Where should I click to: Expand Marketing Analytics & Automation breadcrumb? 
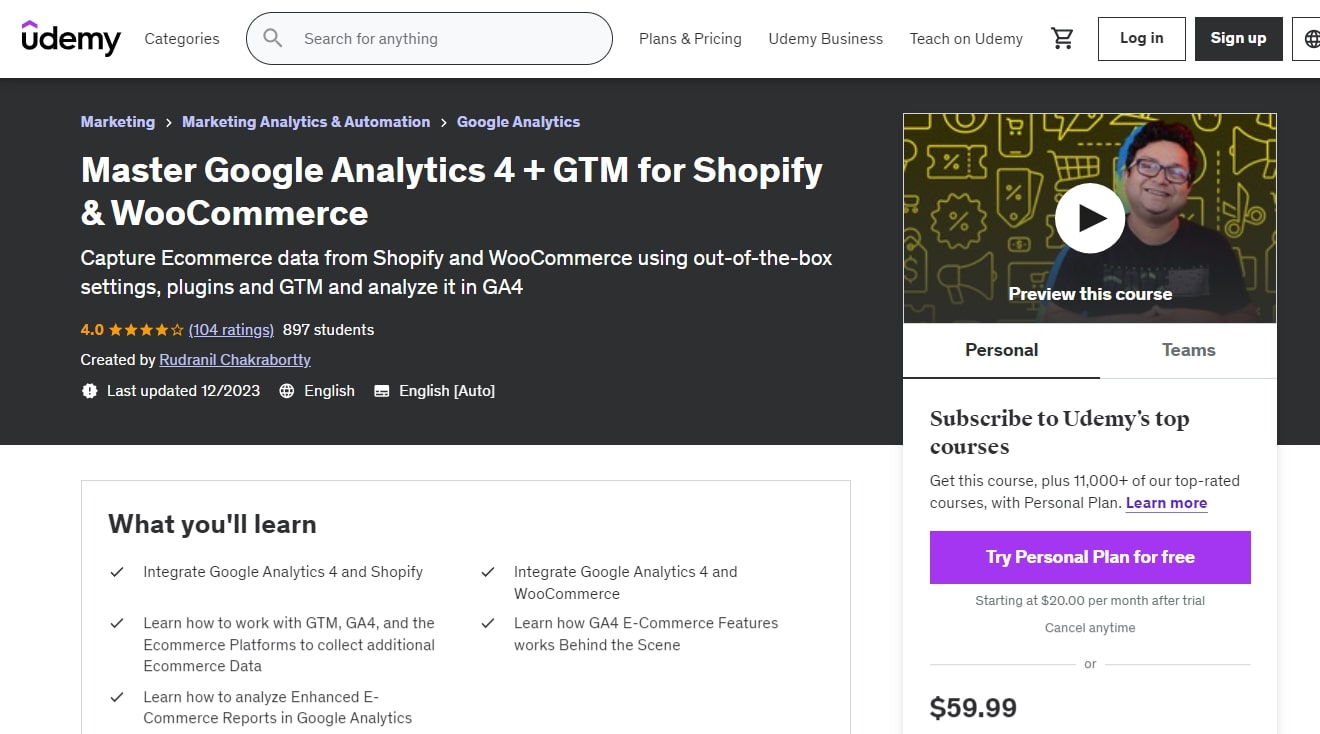tap(306, 121)
